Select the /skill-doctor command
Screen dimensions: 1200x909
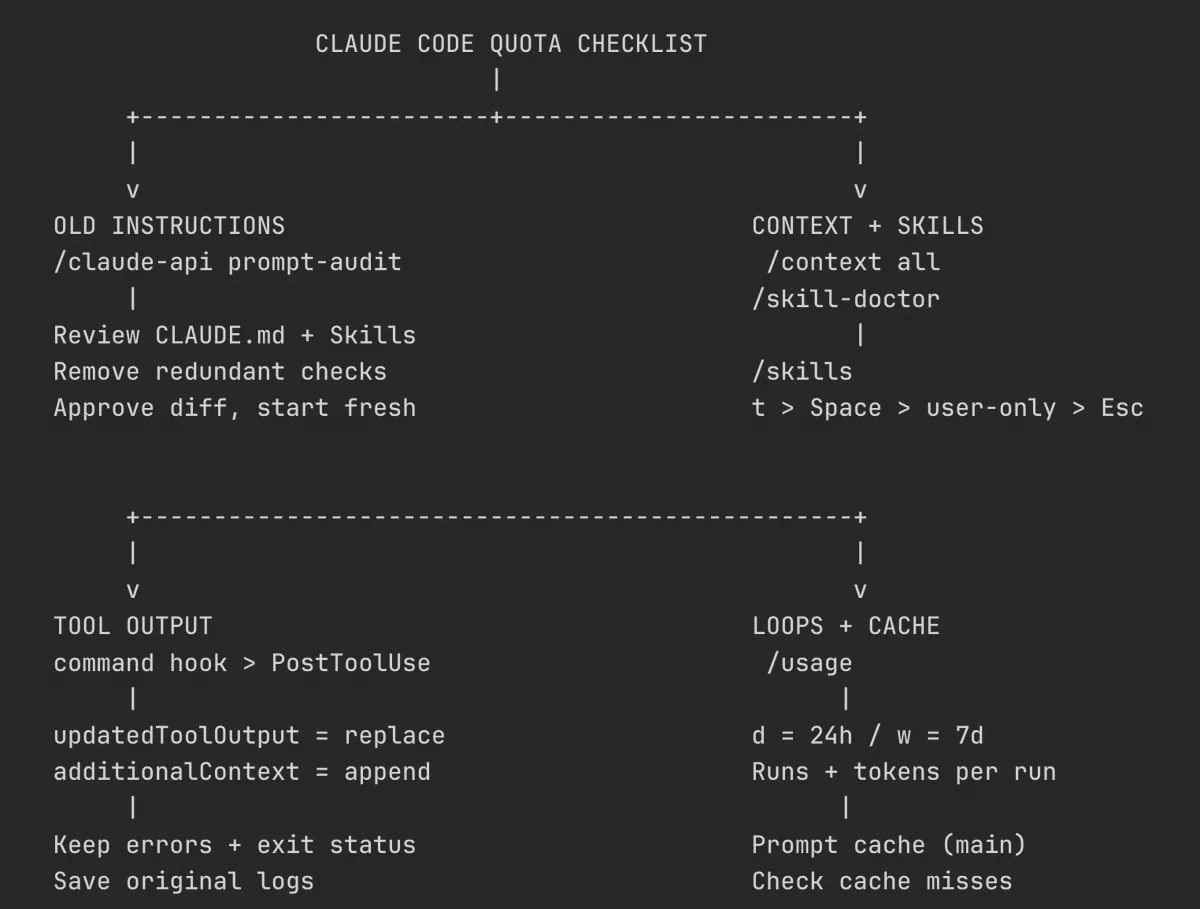[846, 299]
